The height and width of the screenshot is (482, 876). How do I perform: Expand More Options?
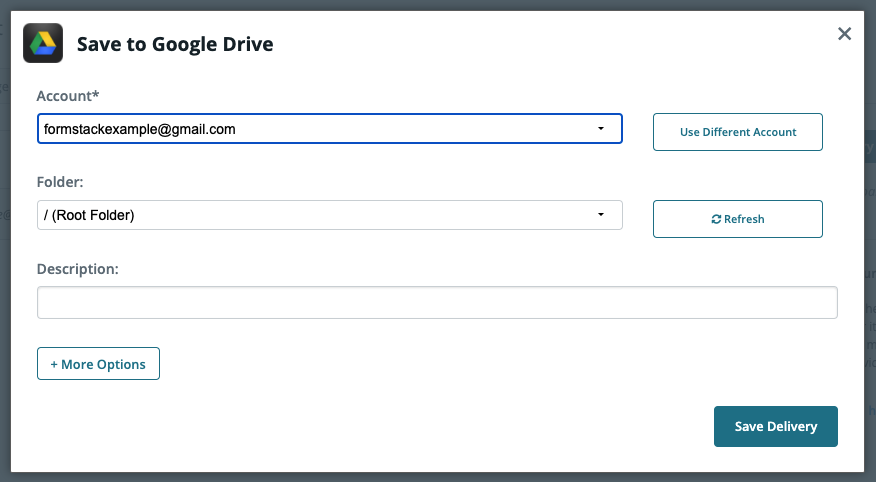[x=98, y=364]
